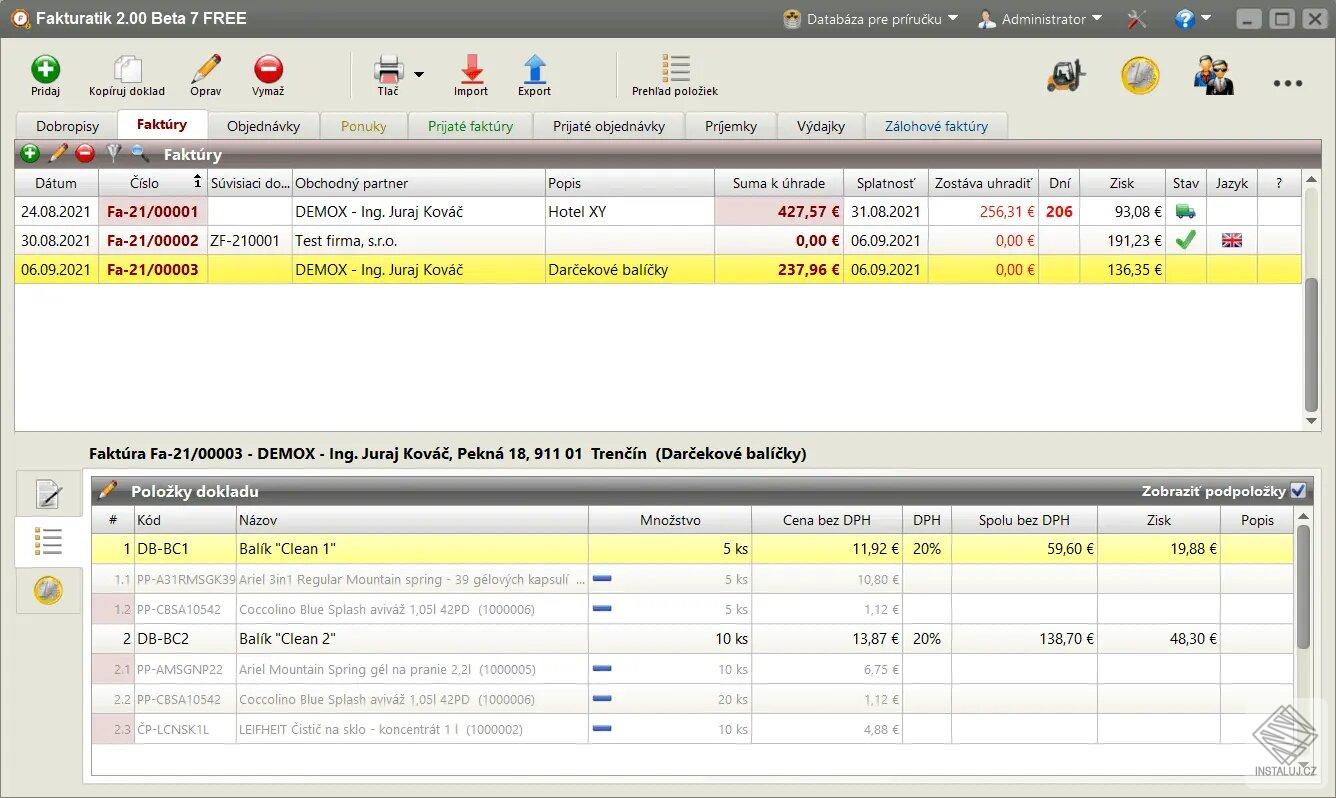Click small pencil edit icon in Faktúry header

pyautogui.click(x=58, y=154)
